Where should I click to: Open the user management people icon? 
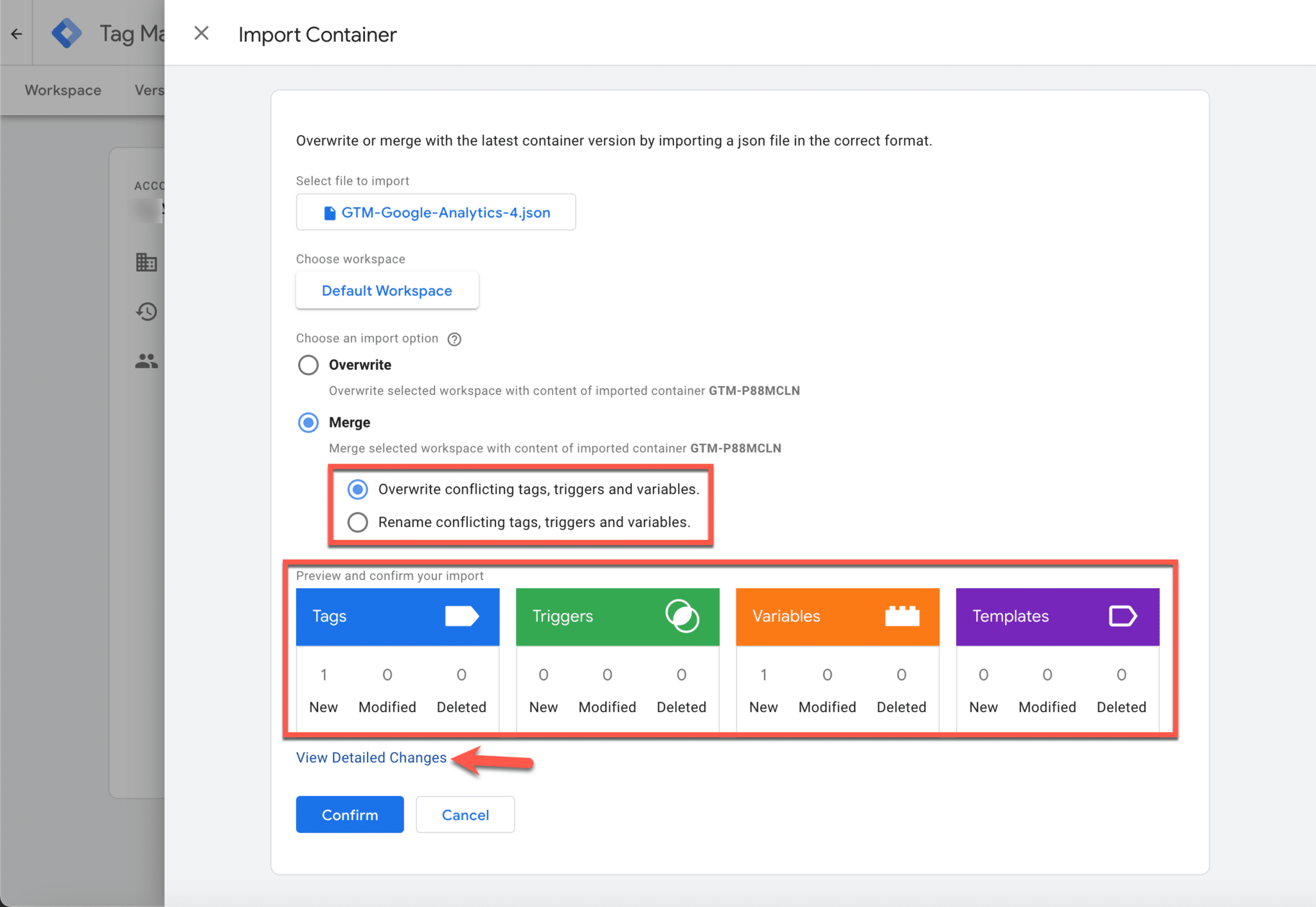(147, 361)
